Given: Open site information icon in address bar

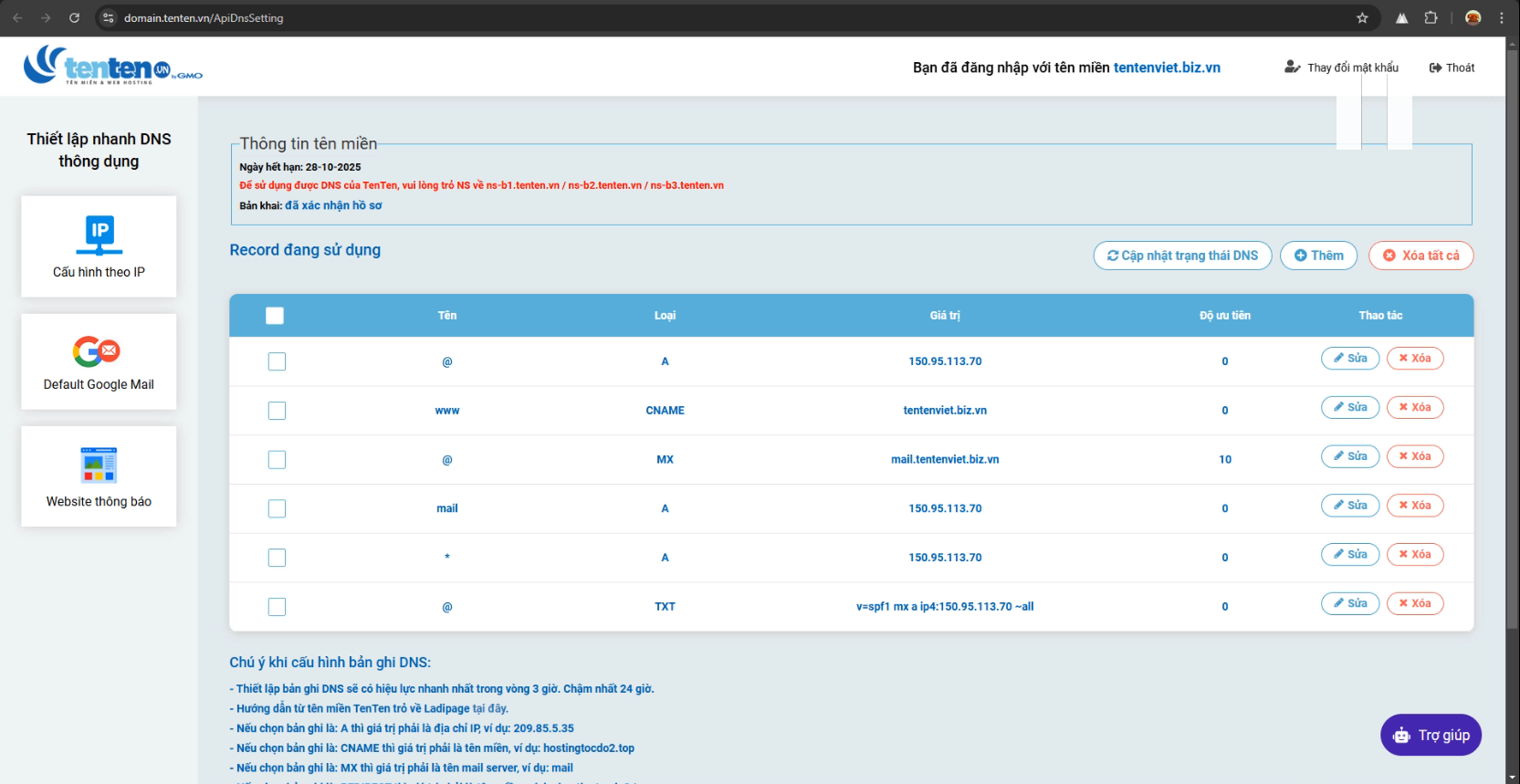Looking at the screenshot, I should tap(109, 17).
